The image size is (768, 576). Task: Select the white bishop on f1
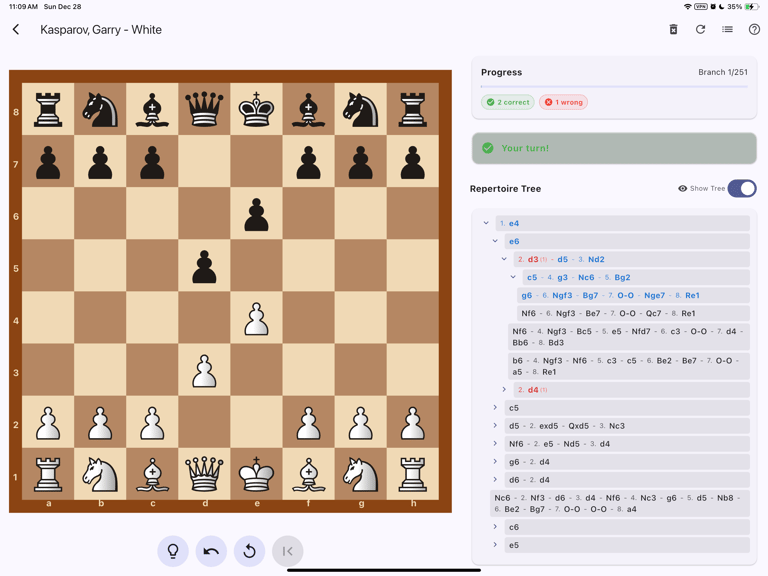click(x=308, y=474)
